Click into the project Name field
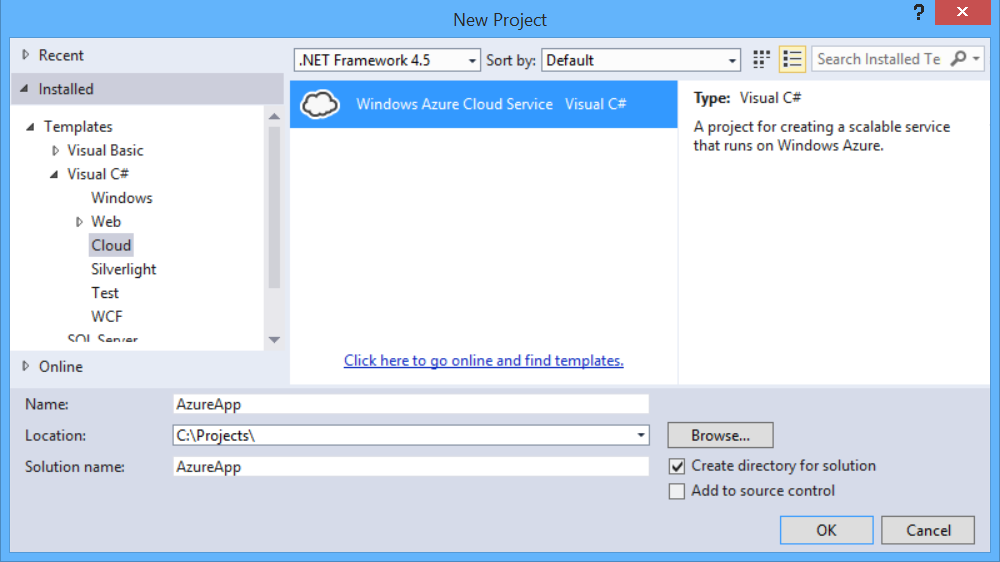The image size is (1000, 562). tap(410, 405)
